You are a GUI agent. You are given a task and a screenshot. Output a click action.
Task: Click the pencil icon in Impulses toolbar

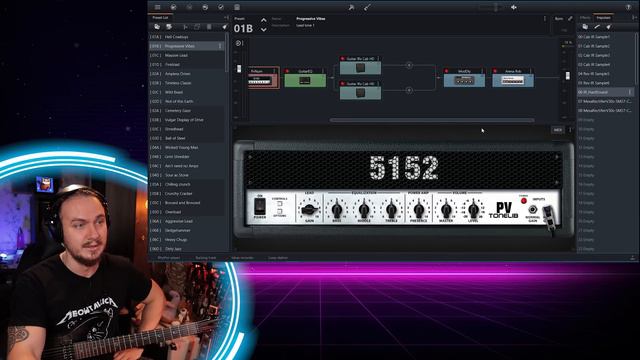(597, 27)
